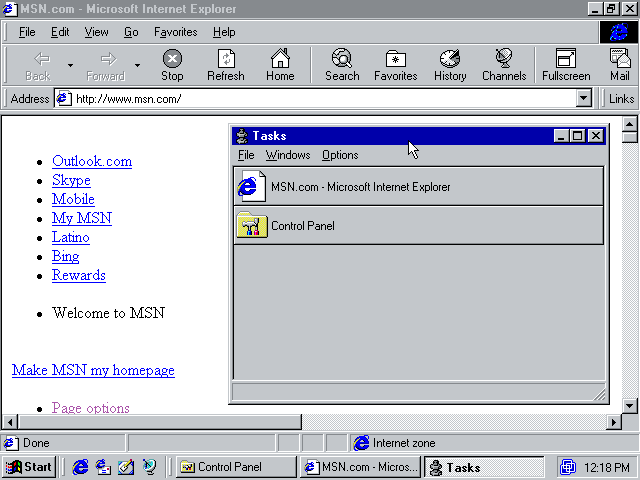Open the Edit menu
The width and height of the screenshot is (640, 480).
click(60, 32)
